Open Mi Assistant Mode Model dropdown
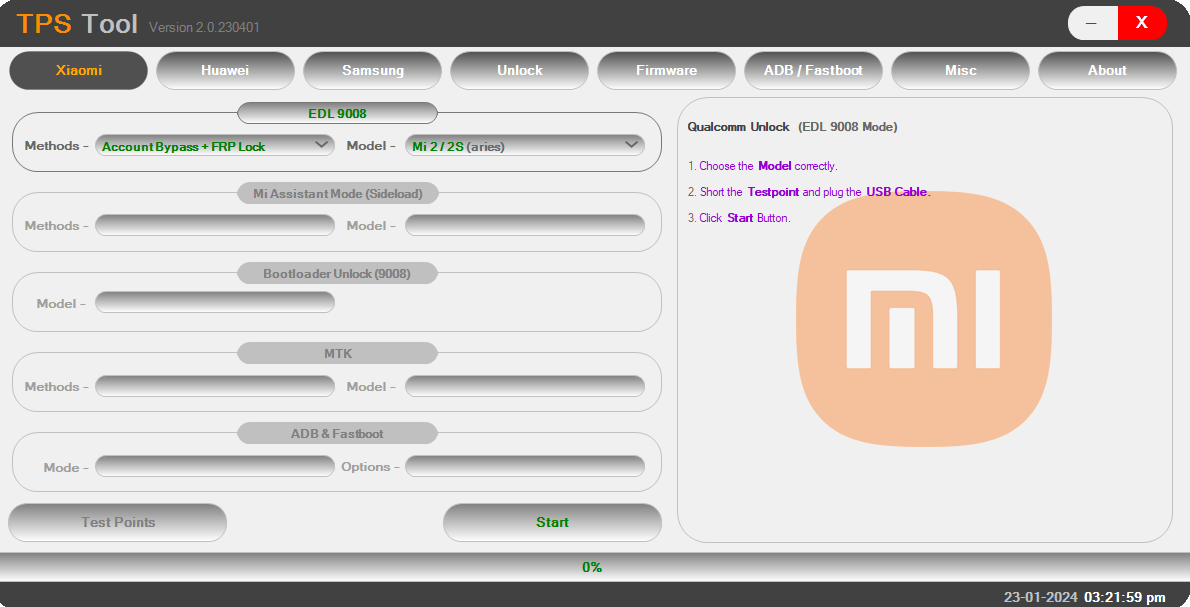 tap(524, 226)
